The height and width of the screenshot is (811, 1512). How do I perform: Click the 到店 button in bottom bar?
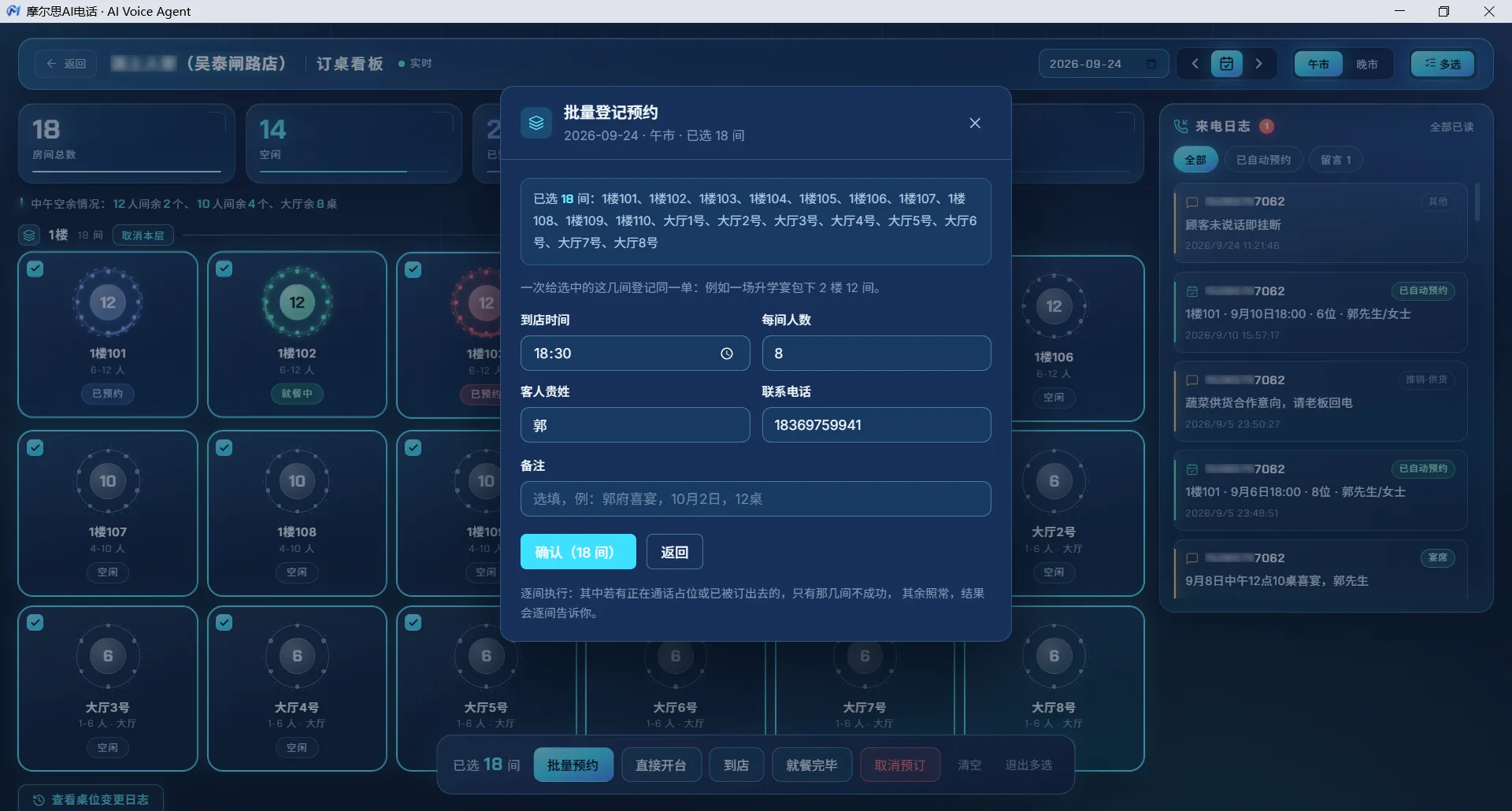click(736, 765)
